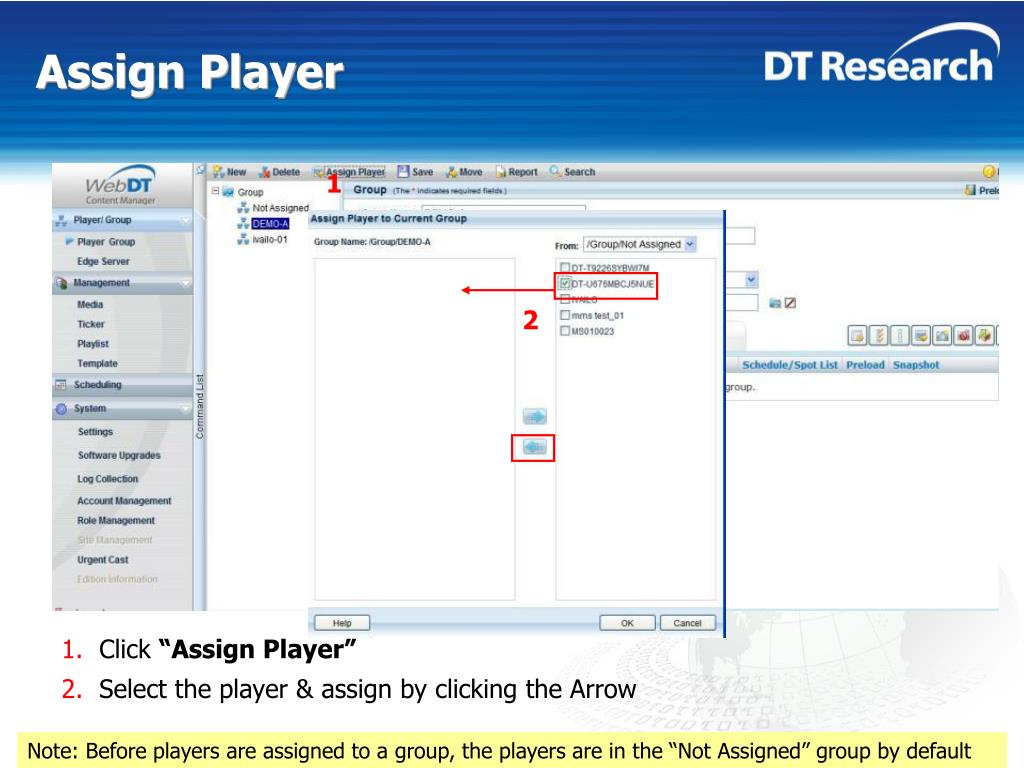
Task: Switch to the Preload tab
Action: point(865,365)
